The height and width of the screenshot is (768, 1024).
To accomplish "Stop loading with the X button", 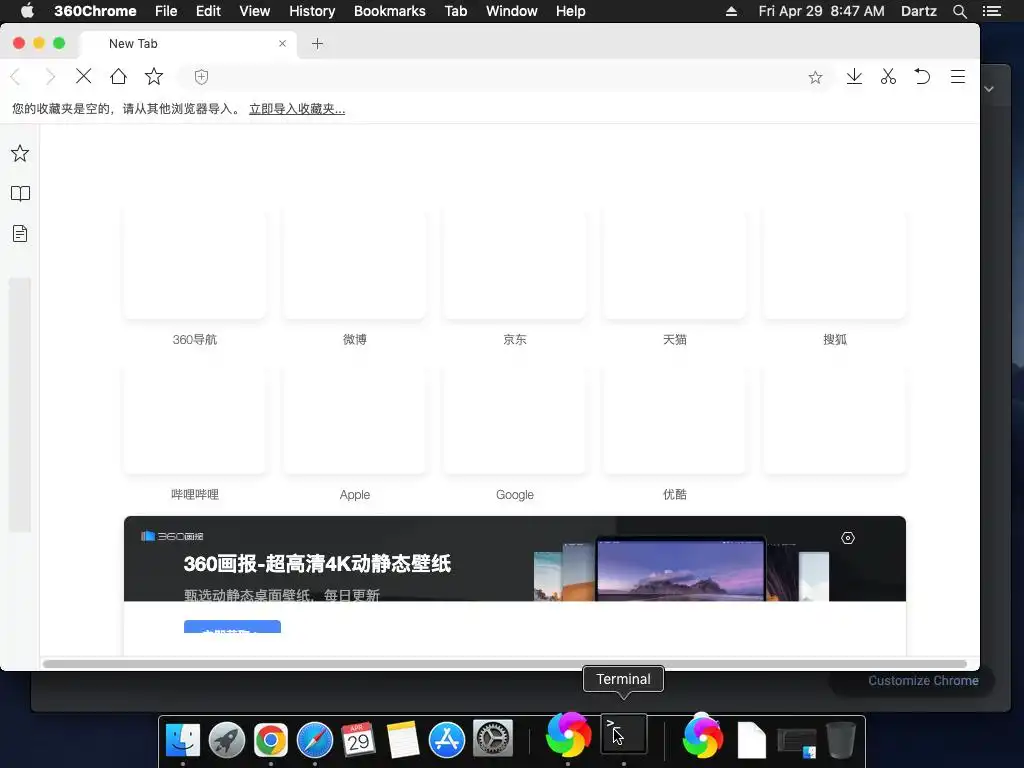I will pos(84,76).
